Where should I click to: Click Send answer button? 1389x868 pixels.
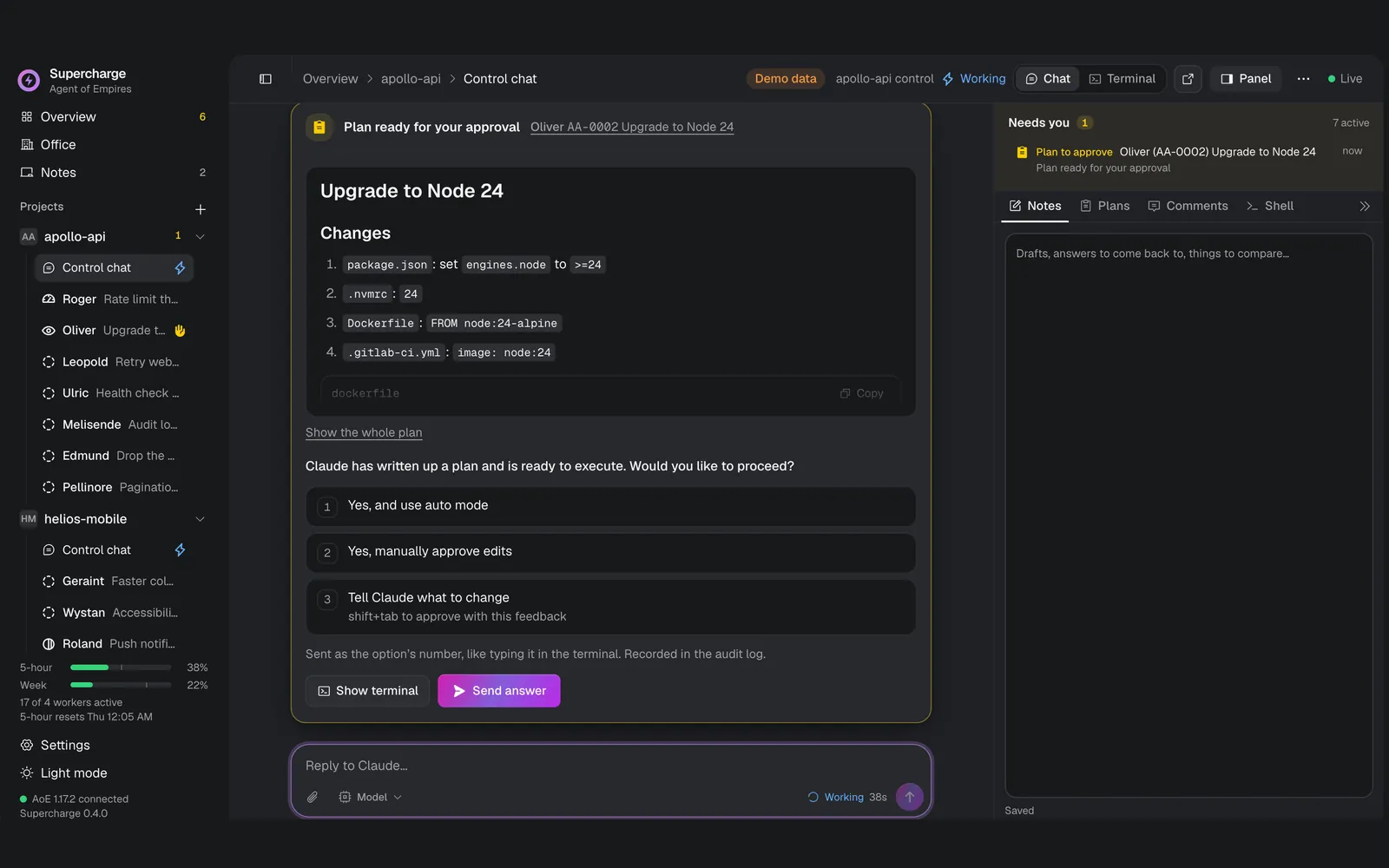coord(499,691)
